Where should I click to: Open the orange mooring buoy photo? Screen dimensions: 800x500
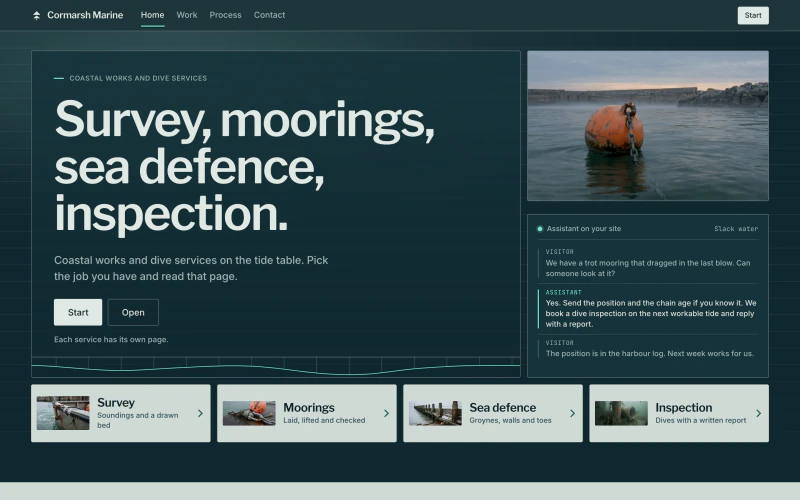pos(647,126)
